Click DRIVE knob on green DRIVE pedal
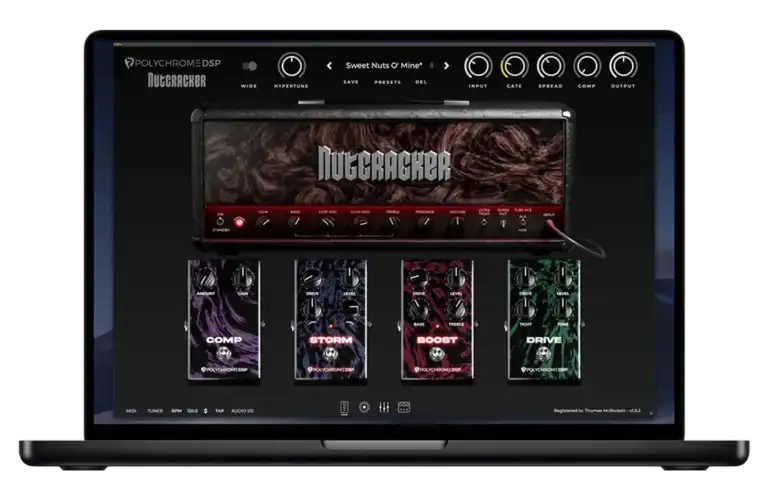The width and height of the screenshot is (768, 500). pyautogui.click(x=526, y=279)
